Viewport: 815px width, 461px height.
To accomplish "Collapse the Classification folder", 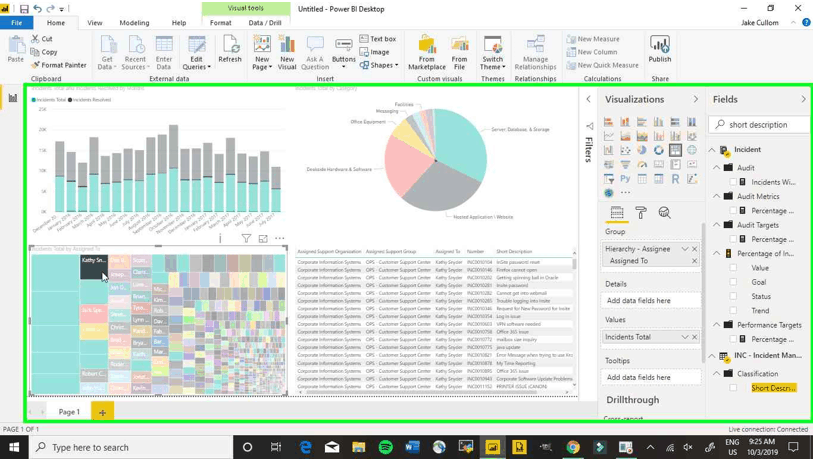I will point(717,373).
